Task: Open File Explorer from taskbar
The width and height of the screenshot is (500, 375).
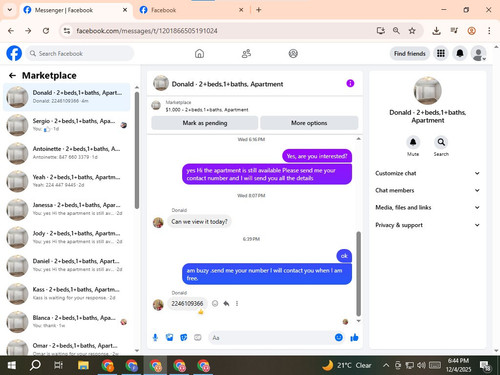Action: point(83,365)
